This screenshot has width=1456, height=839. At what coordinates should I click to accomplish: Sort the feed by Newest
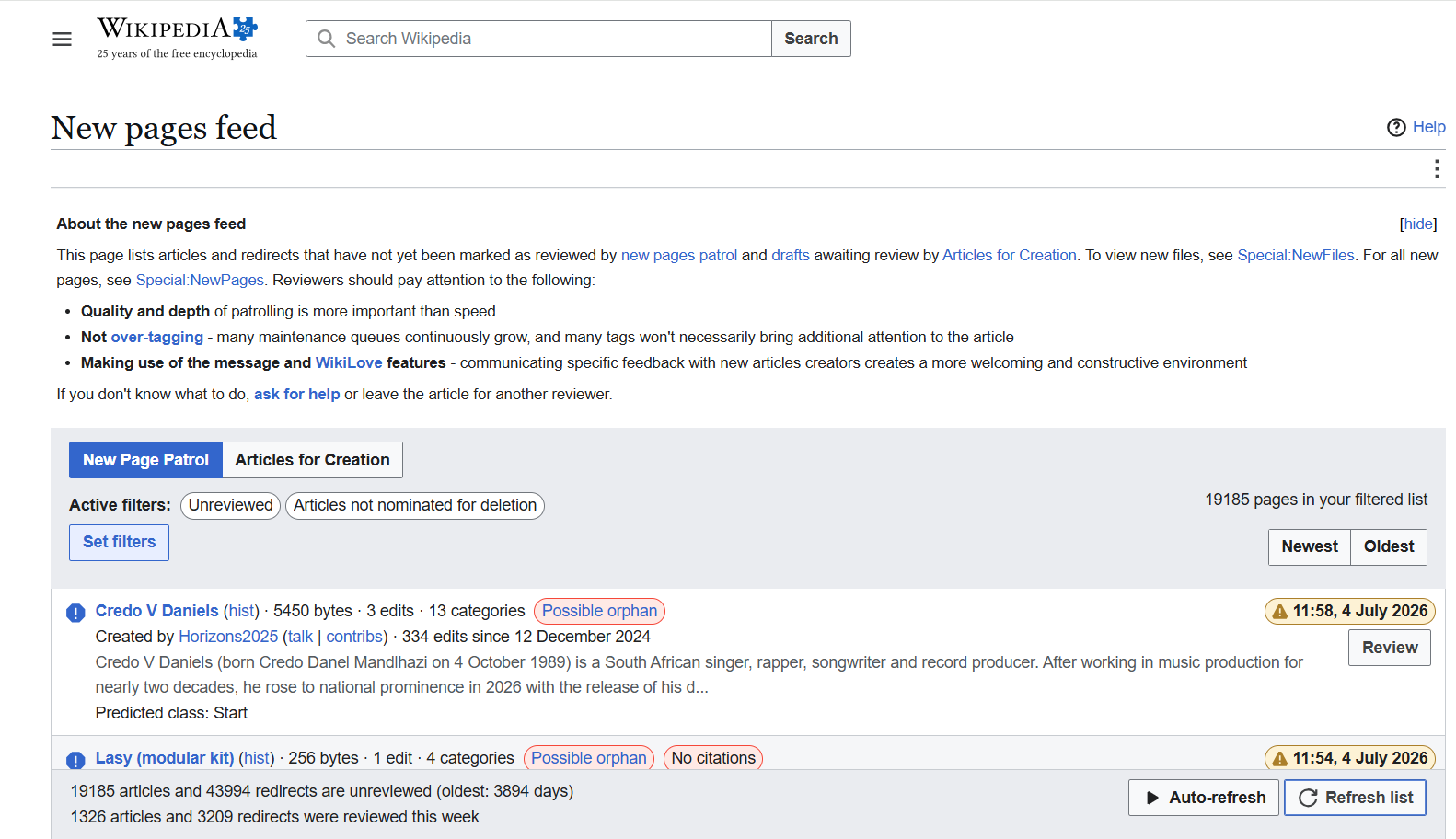point(1310,546)
